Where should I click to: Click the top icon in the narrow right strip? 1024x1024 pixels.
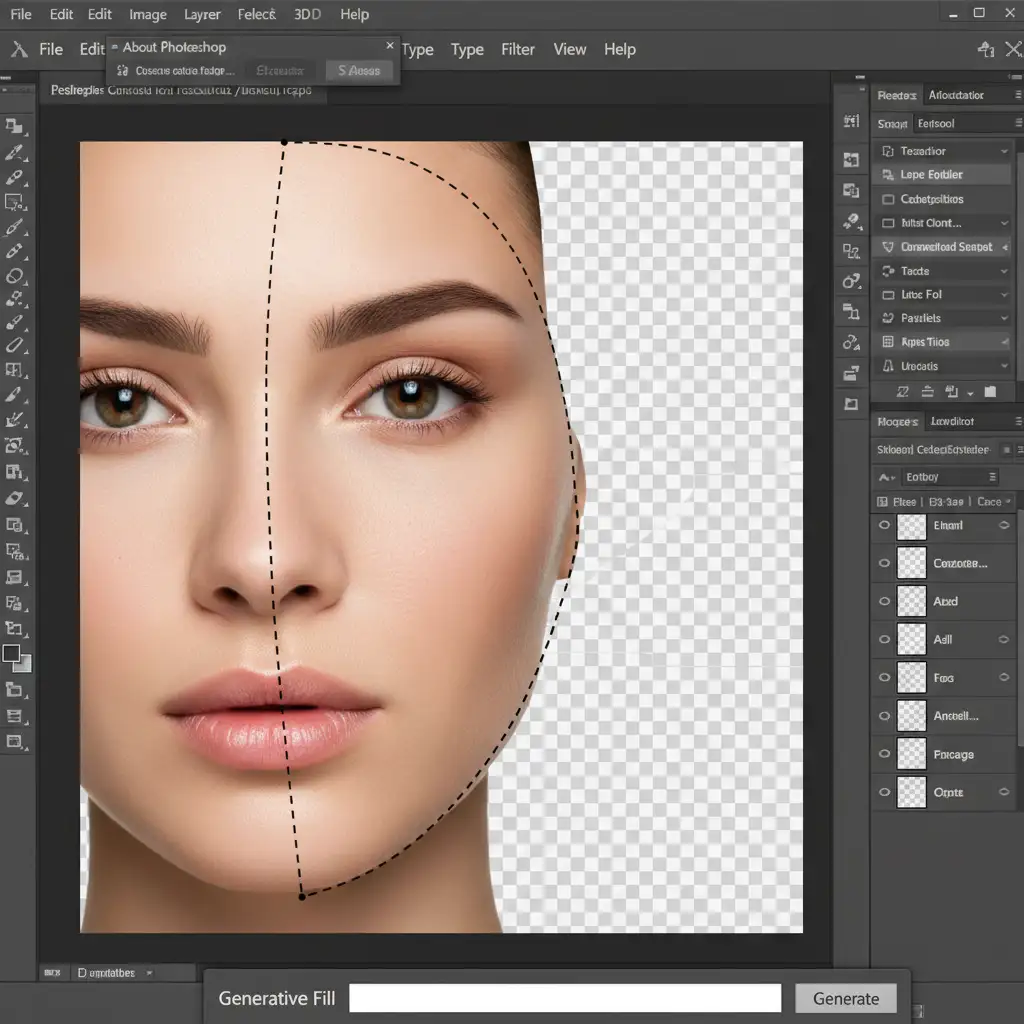point(851,121)
